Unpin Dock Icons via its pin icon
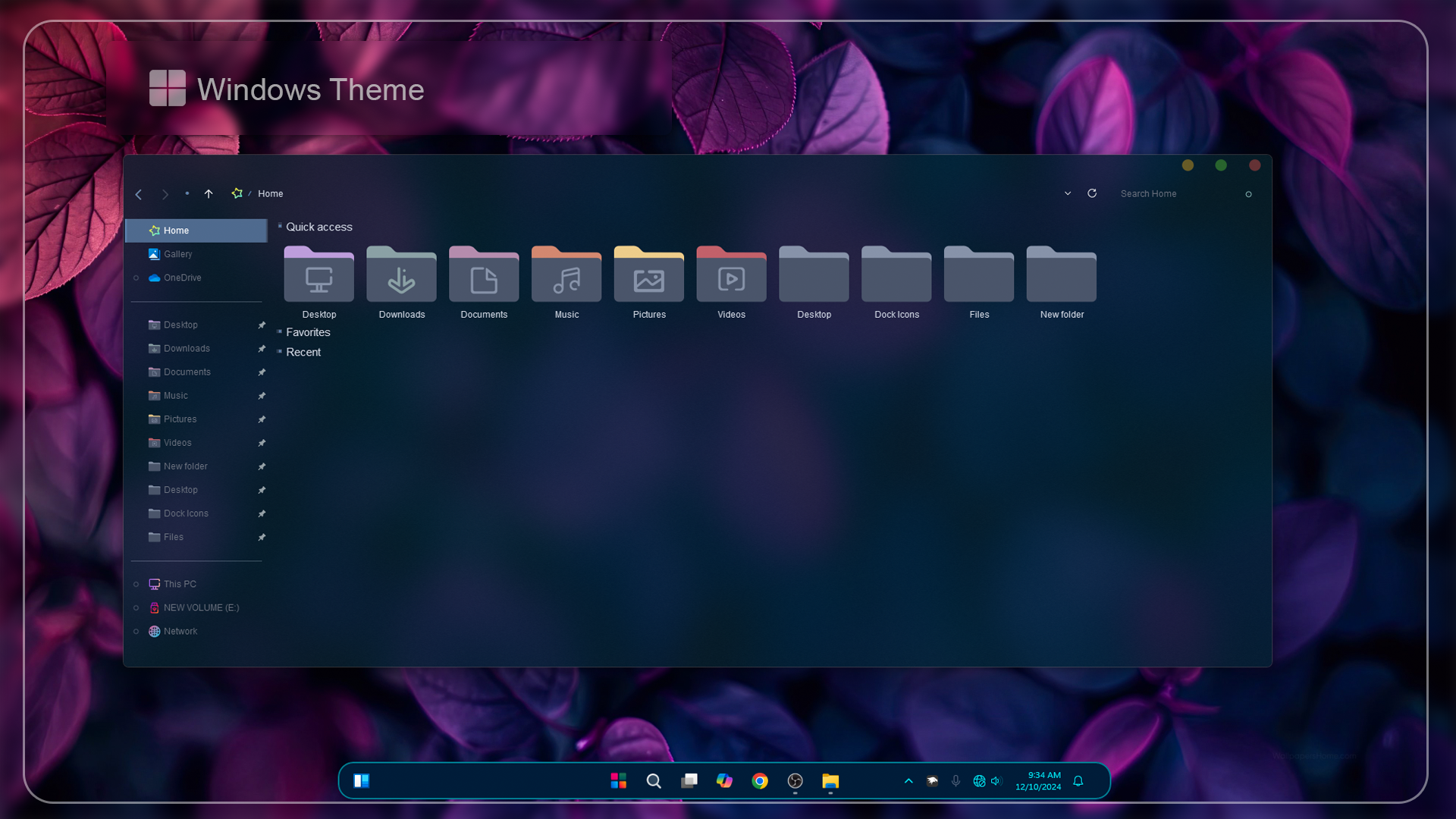 click(x=262, y=513)
